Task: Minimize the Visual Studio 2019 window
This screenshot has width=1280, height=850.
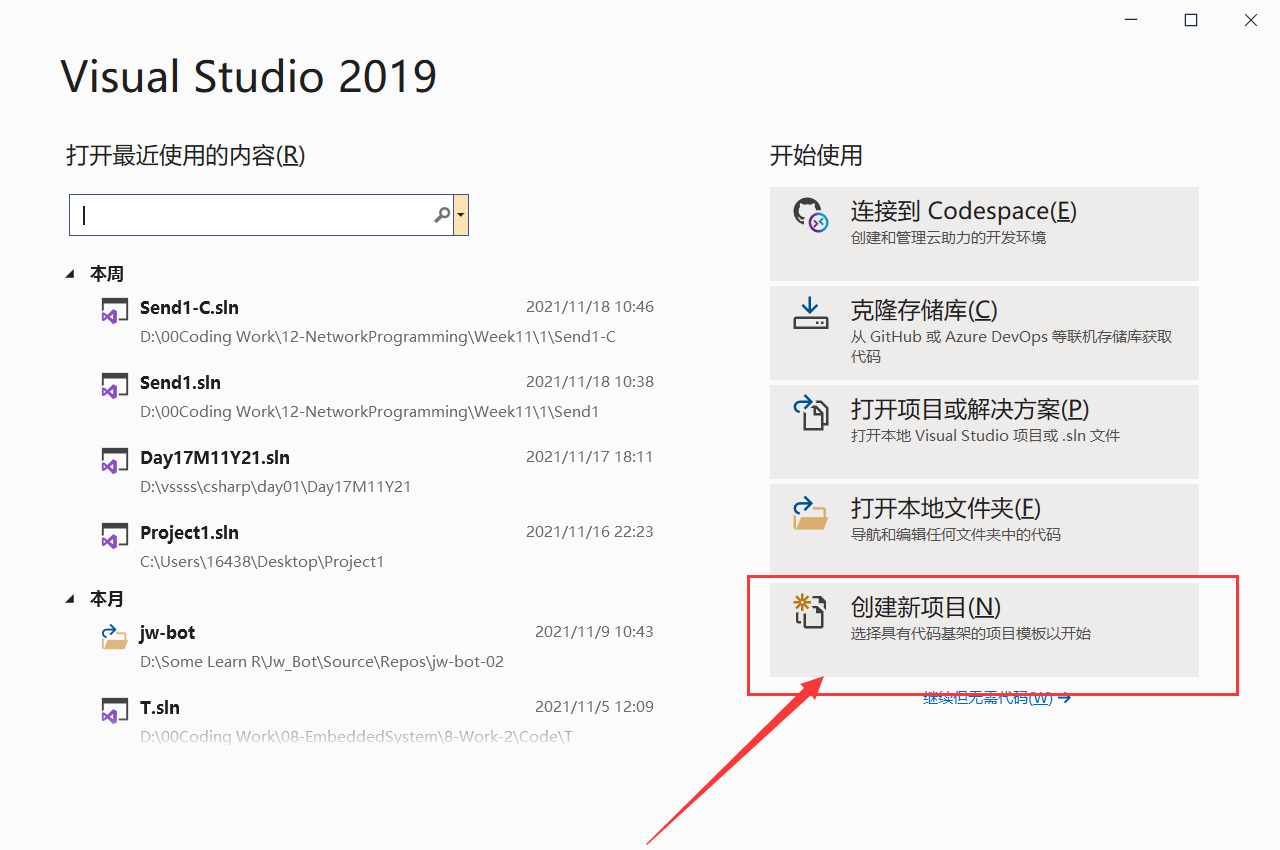Action: 1131,20
